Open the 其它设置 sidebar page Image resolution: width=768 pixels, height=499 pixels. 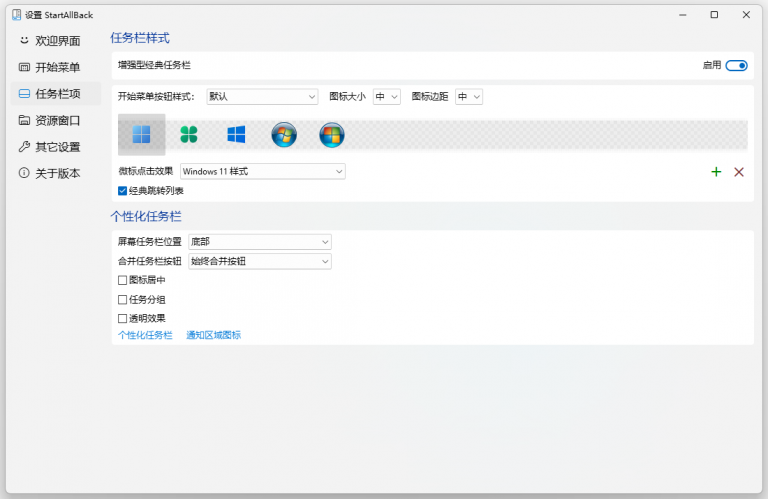(56, 146)
